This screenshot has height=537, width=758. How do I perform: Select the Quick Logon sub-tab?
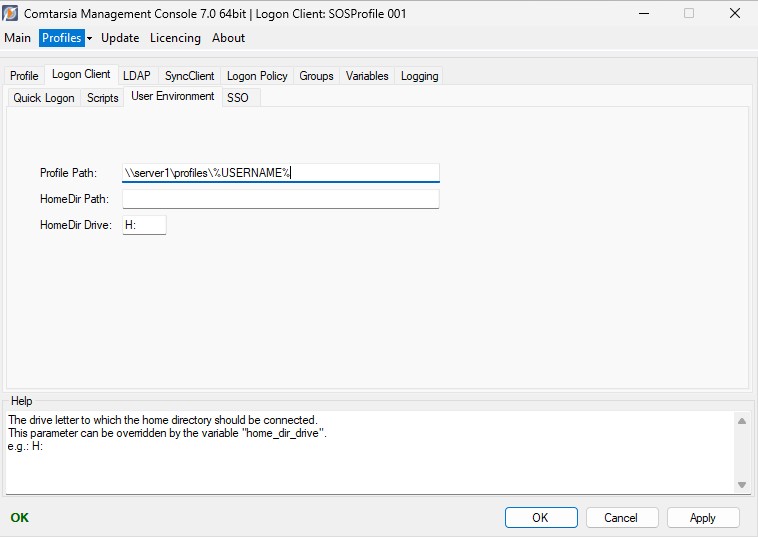coord(44,98)
